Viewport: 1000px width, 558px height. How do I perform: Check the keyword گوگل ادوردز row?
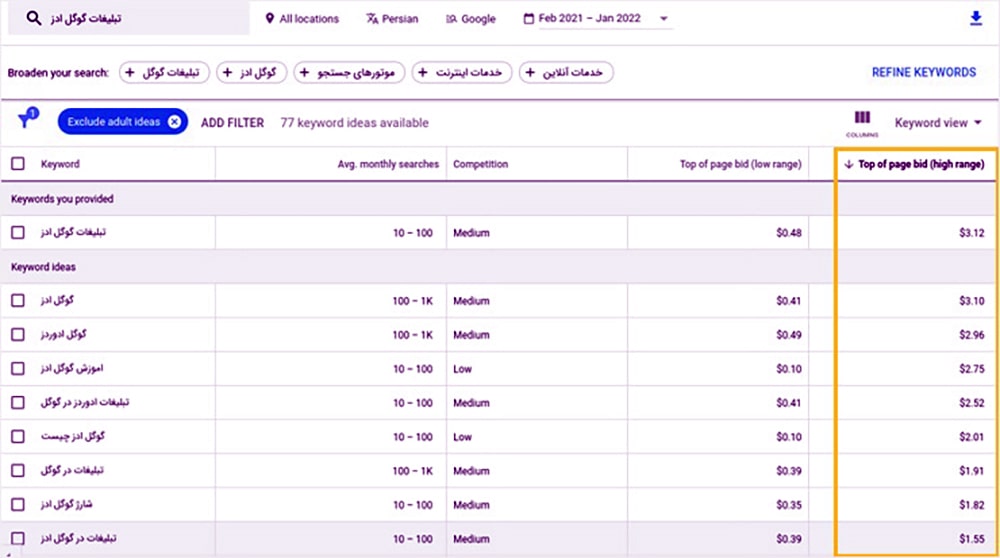(x=18, y=334)
